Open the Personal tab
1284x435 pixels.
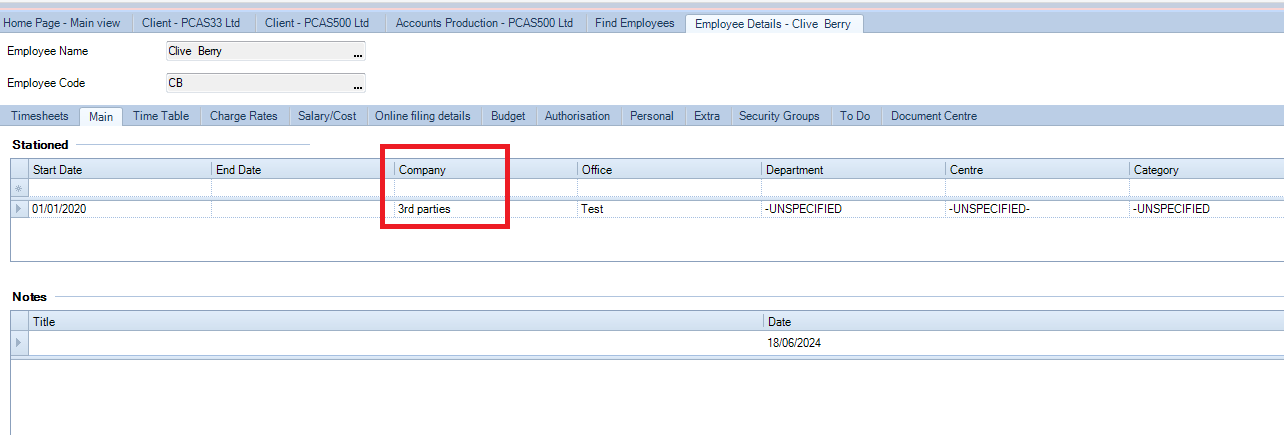pyautogui.click(x=652, y=116)
